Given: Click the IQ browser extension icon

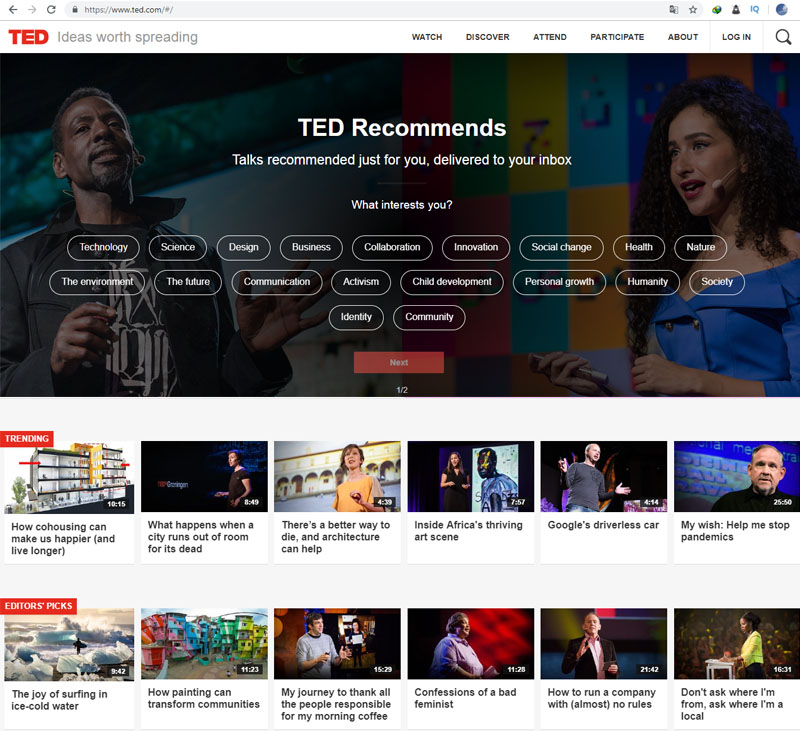Looking at the screenshot, I should 755,9.
